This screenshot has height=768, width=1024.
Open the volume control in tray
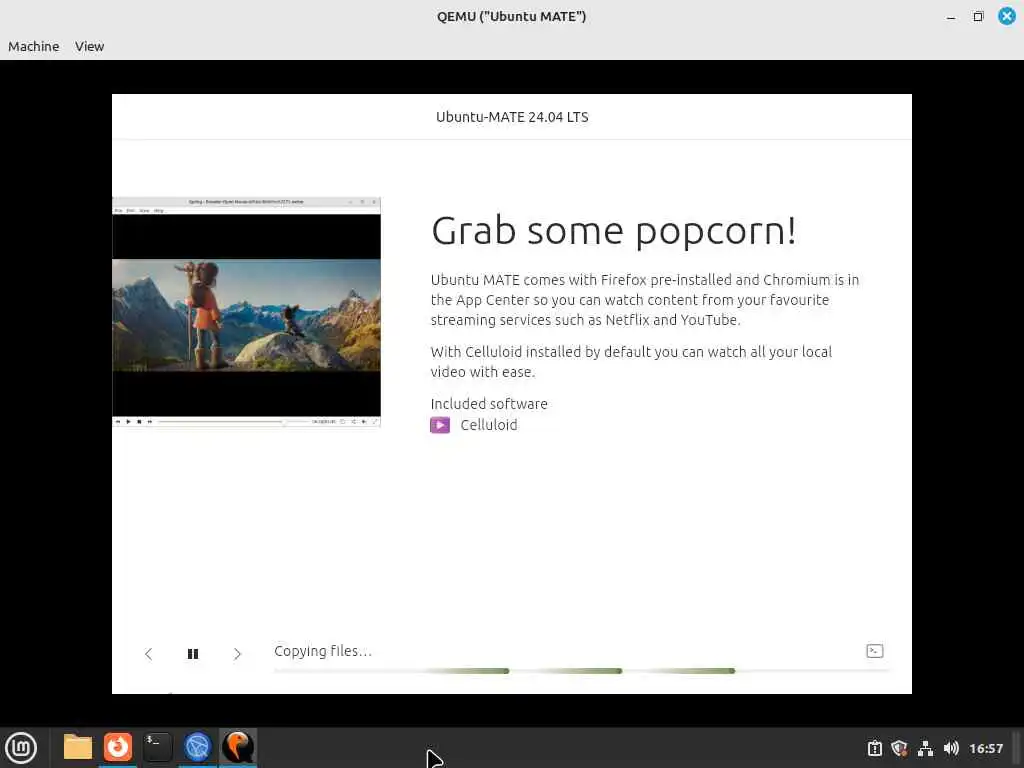pos(951,748)
